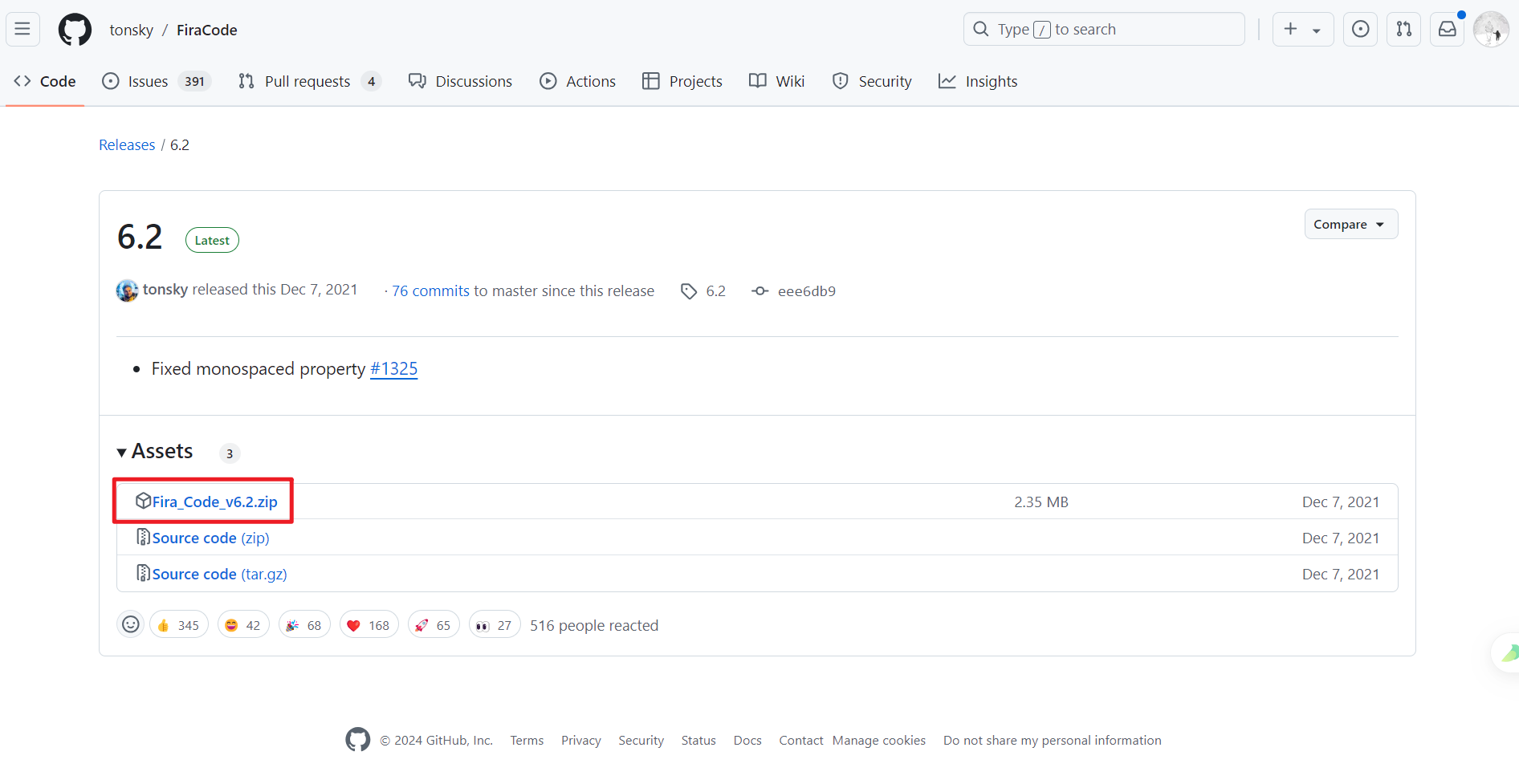Open the footer Terms link
This screenshot has height=784, width=1519.
click(527, 740)
